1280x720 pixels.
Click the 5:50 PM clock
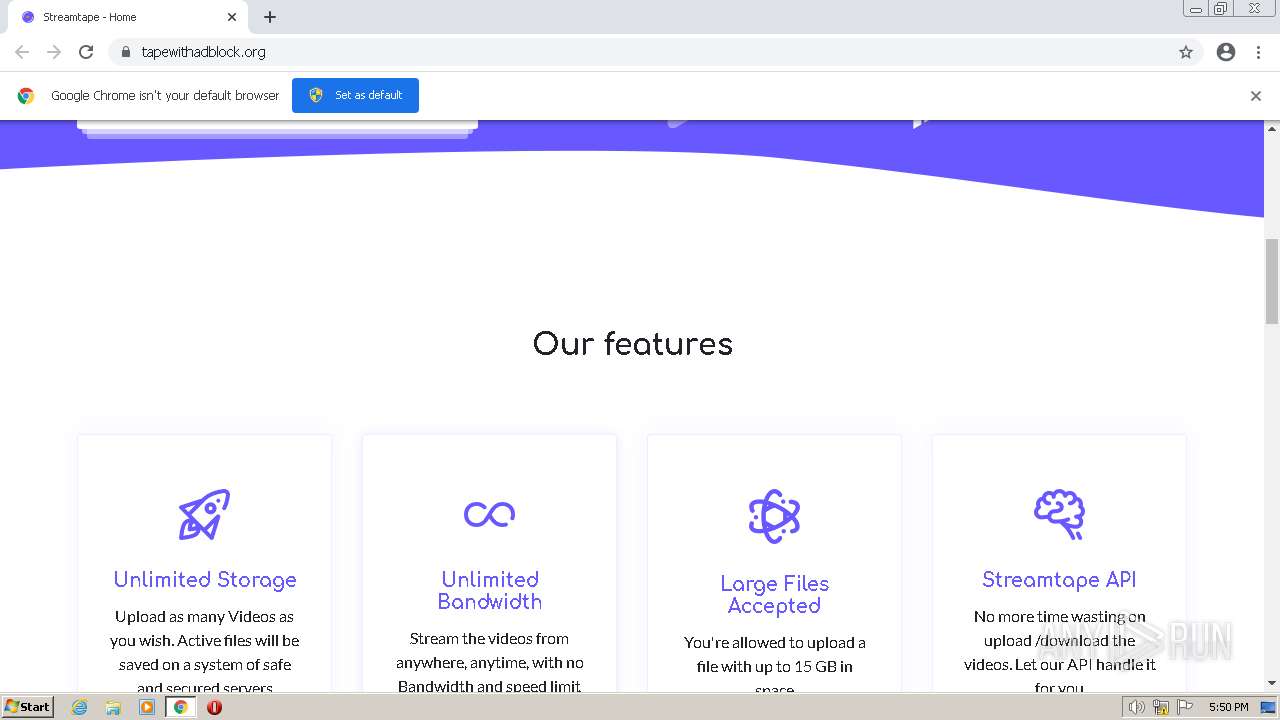click(x=1228, y=707)
